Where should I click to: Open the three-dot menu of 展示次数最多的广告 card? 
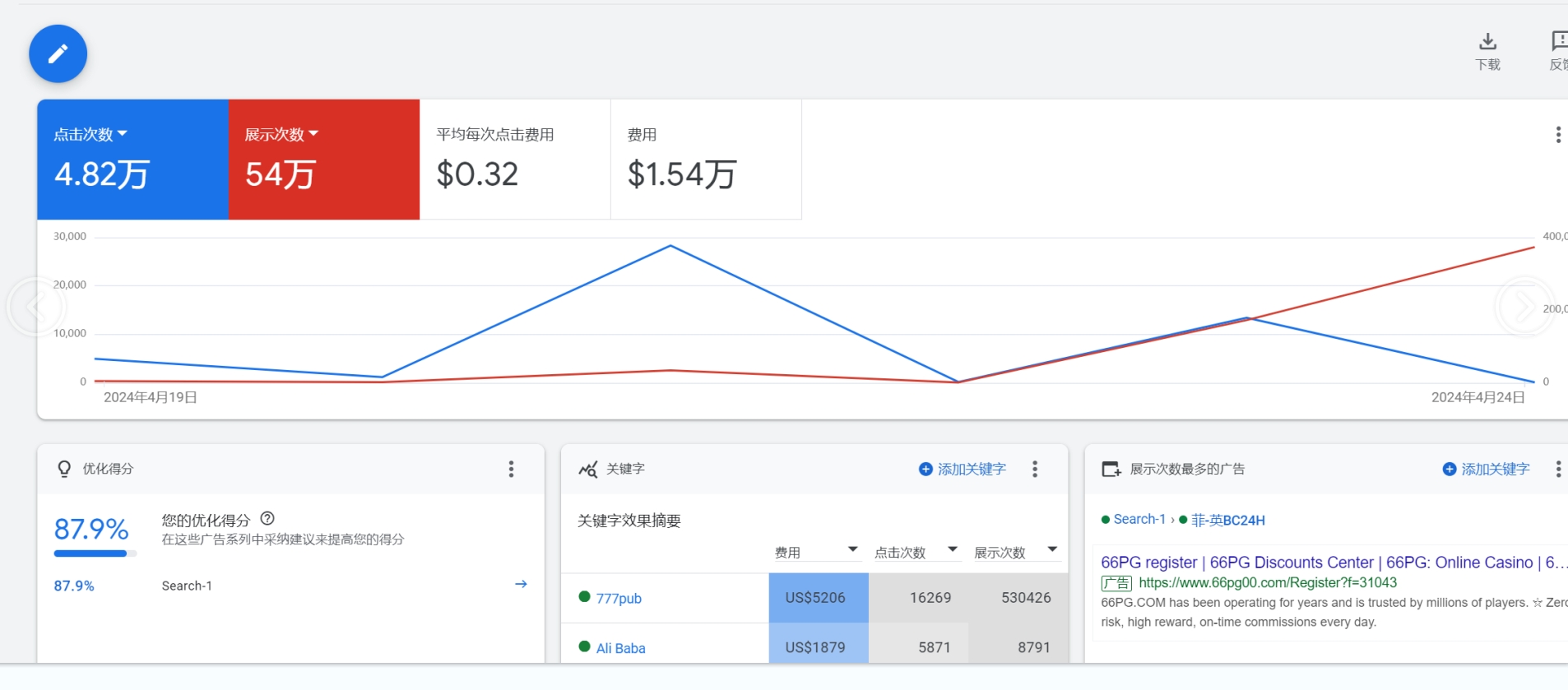[x=1558, y=469]
